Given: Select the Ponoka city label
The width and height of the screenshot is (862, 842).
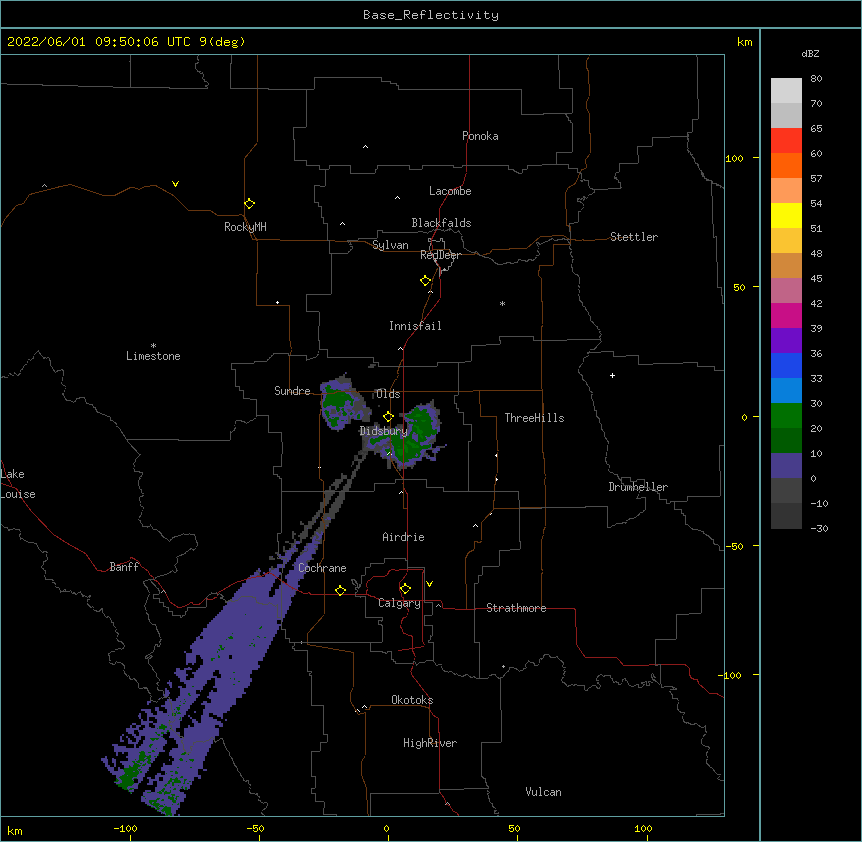Looking at the screenshot, I should [480, 136].
